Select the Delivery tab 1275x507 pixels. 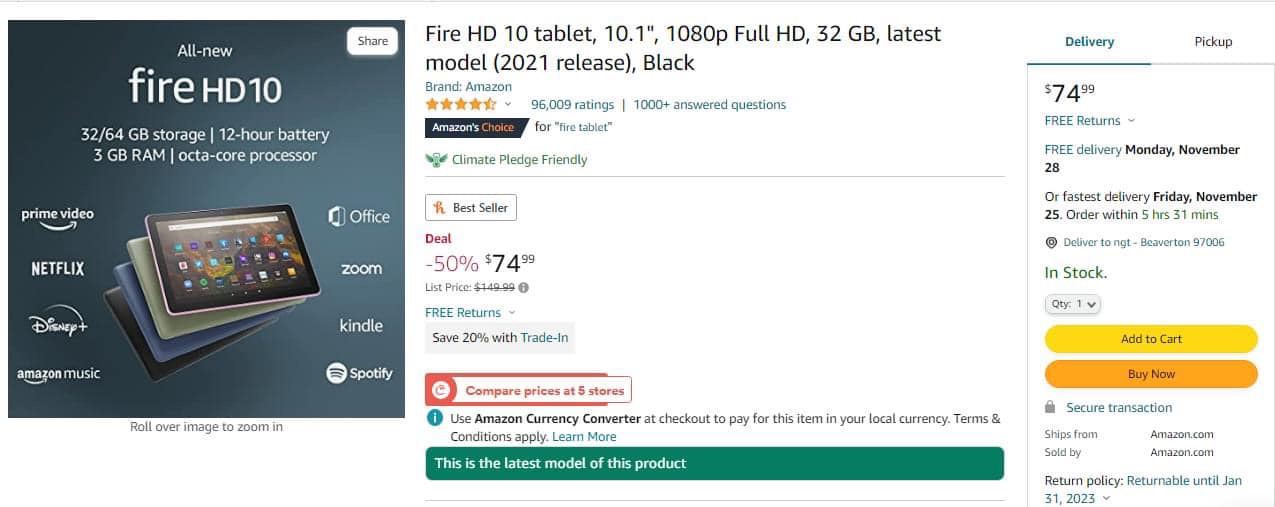[1089, 42]
